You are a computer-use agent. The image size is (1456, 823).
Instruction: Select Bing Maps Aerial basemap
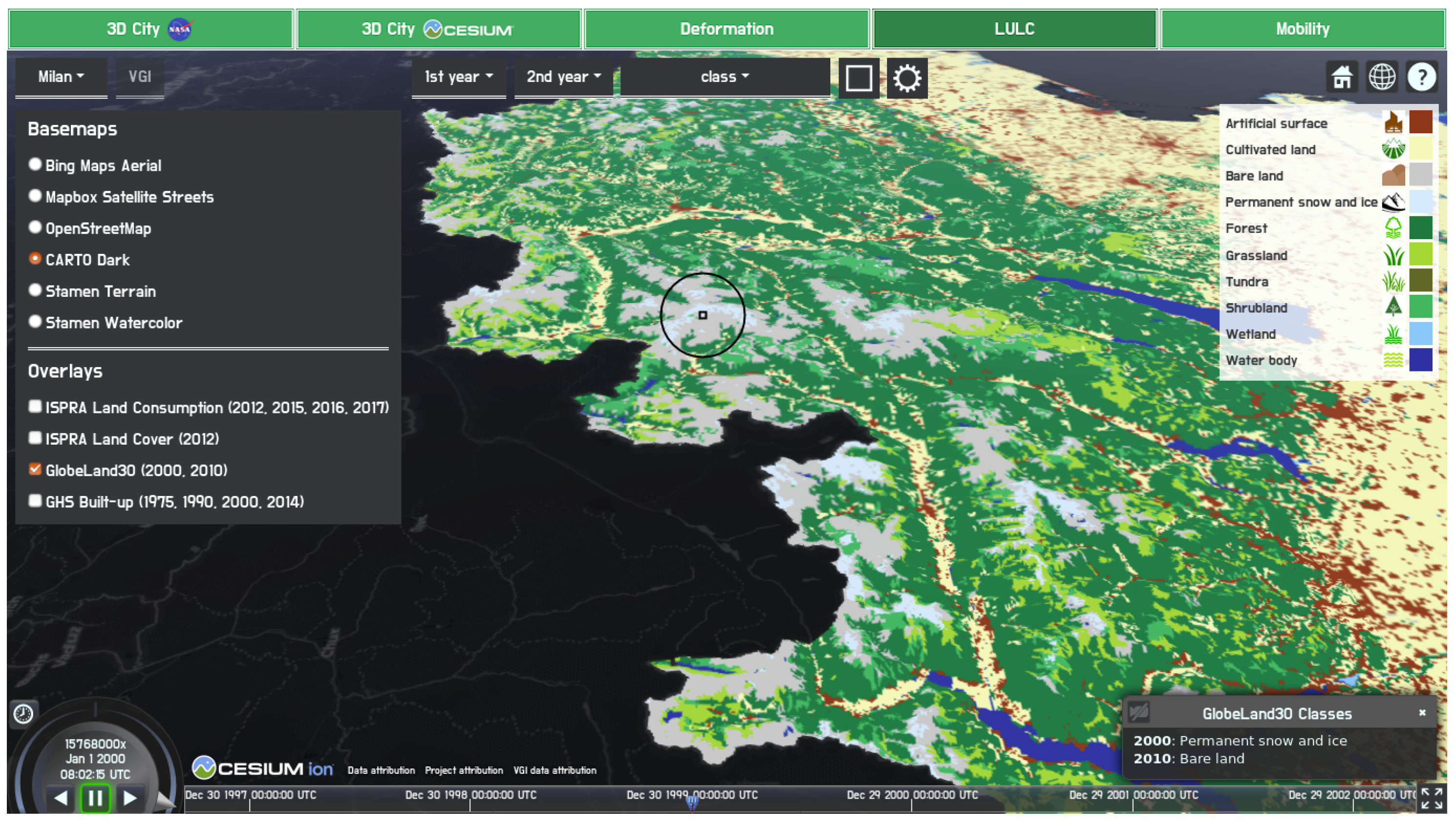tap(35, 165)
